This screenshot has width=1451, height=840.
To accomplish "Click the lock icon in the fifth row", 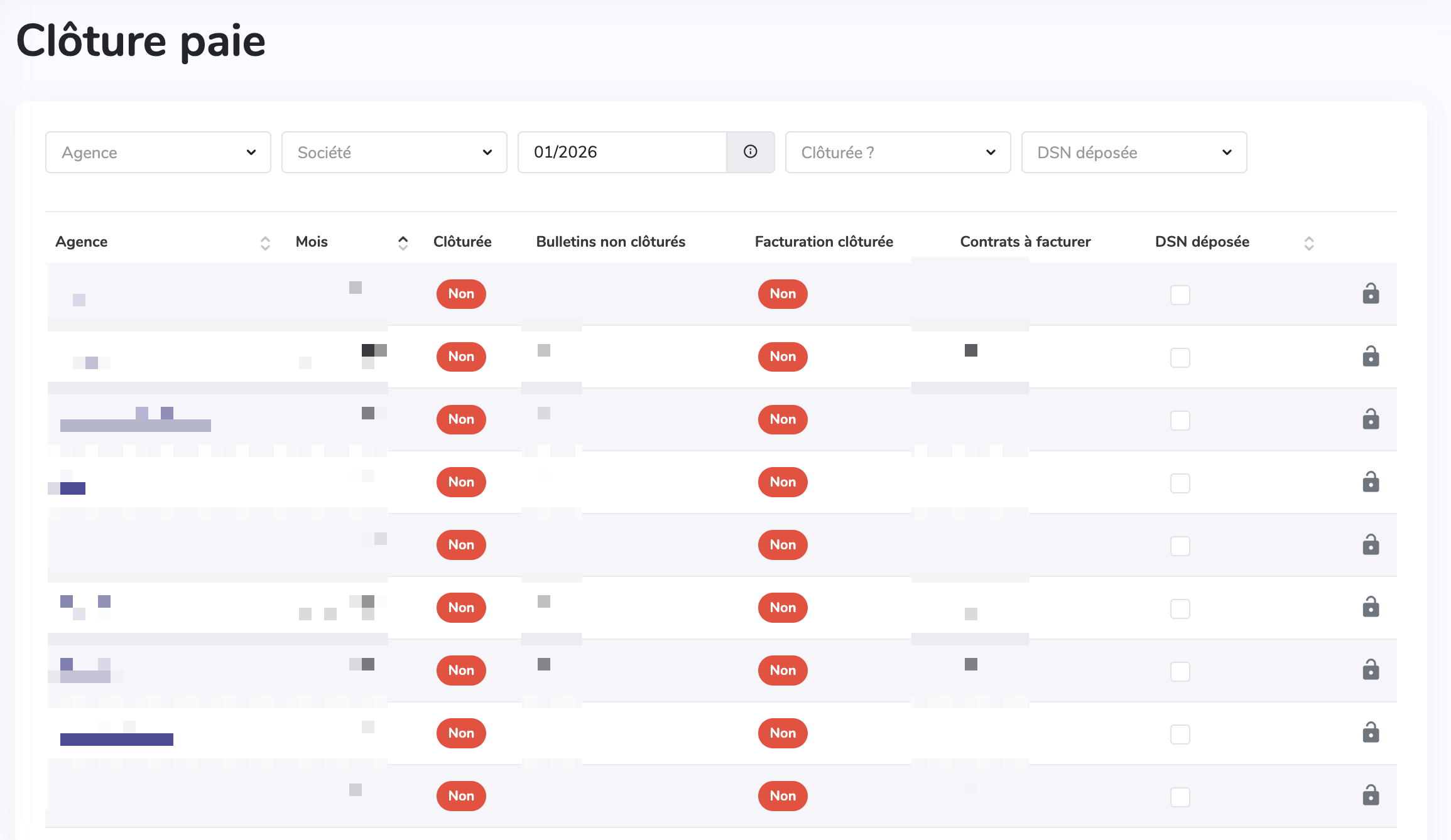I will coord(1371,545).
